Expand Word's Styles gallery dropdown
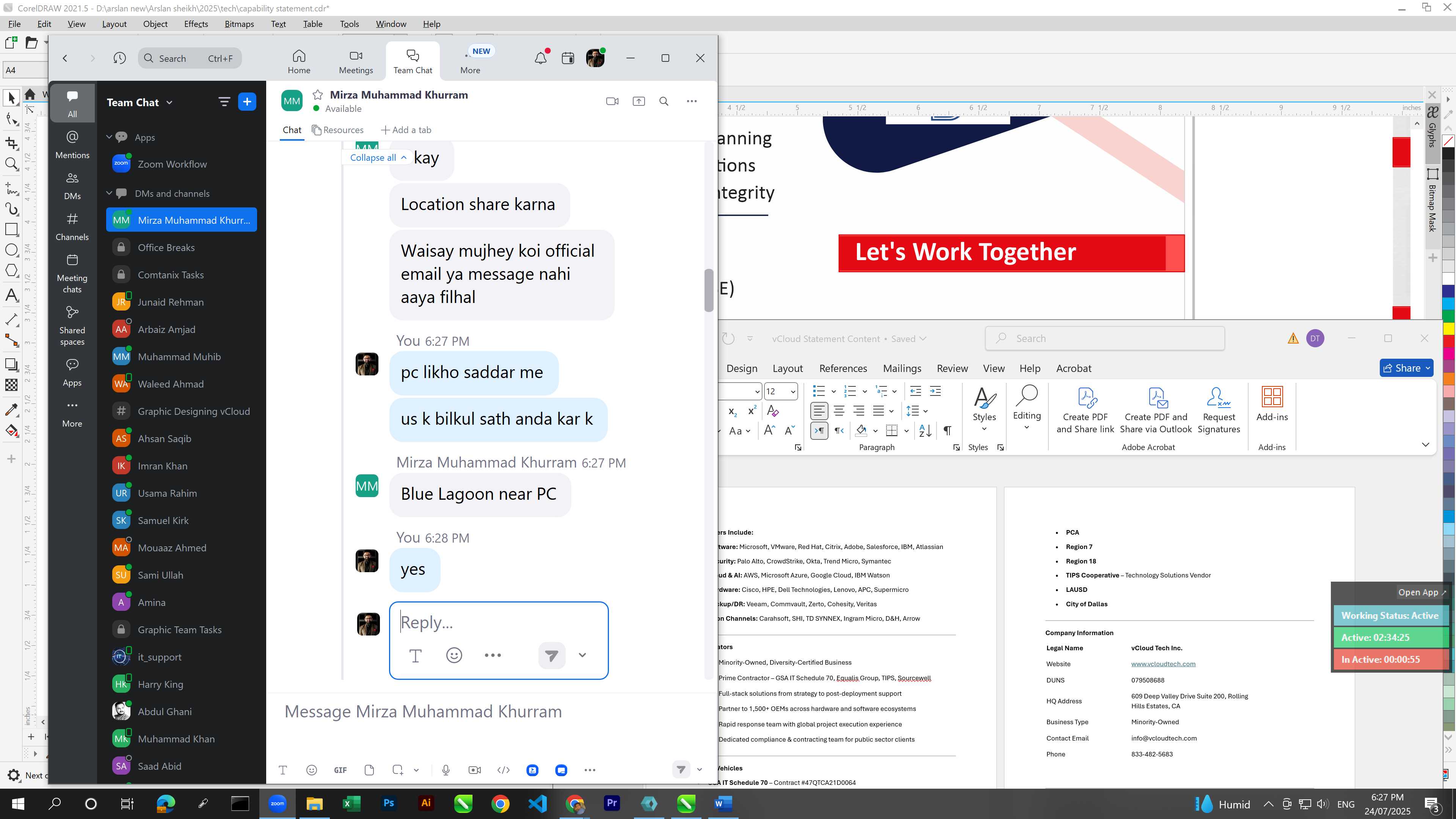 984,429
